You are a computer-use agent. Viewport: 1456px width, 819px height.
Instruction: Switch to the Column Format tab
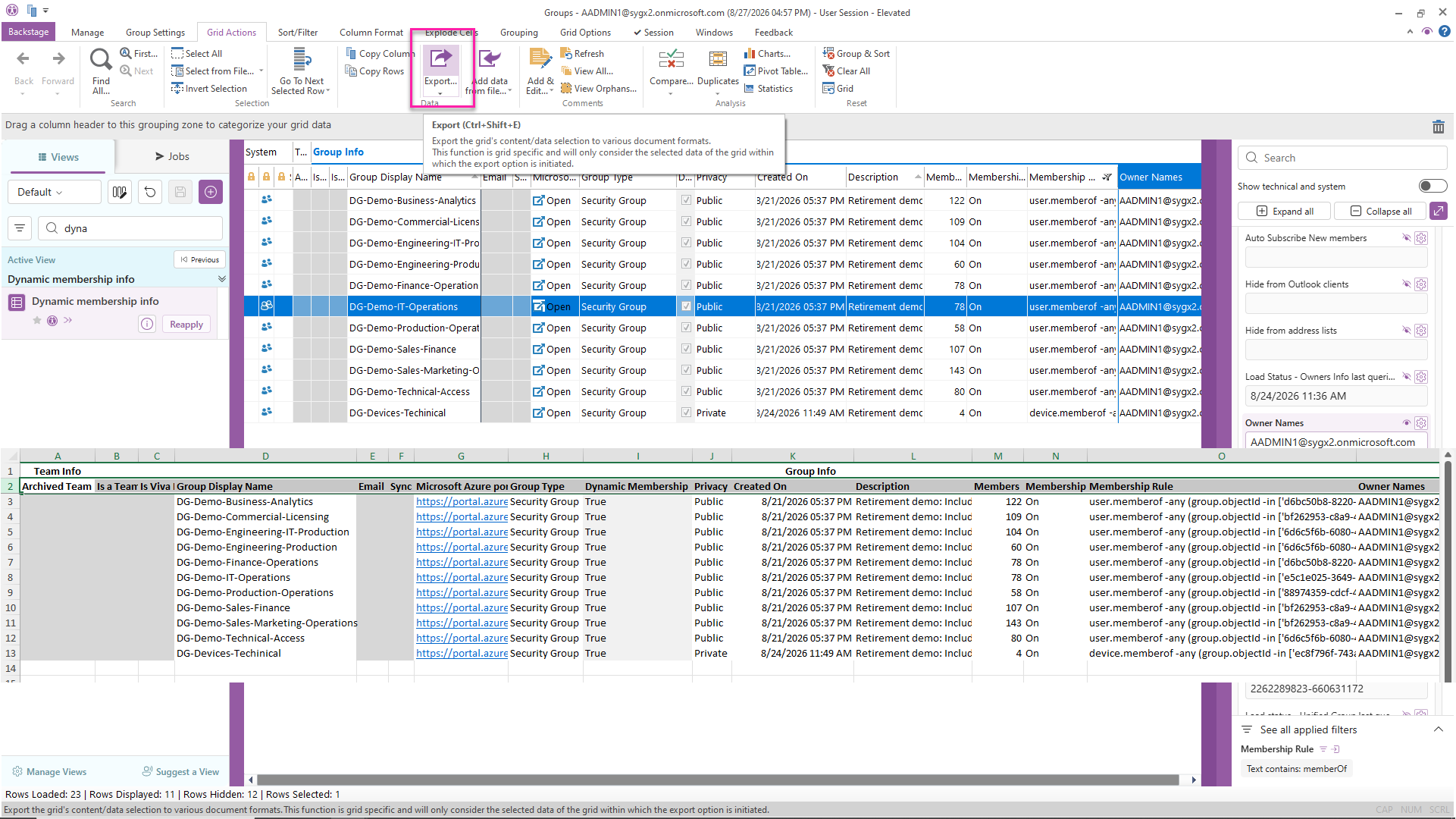(x=371, y=32)
